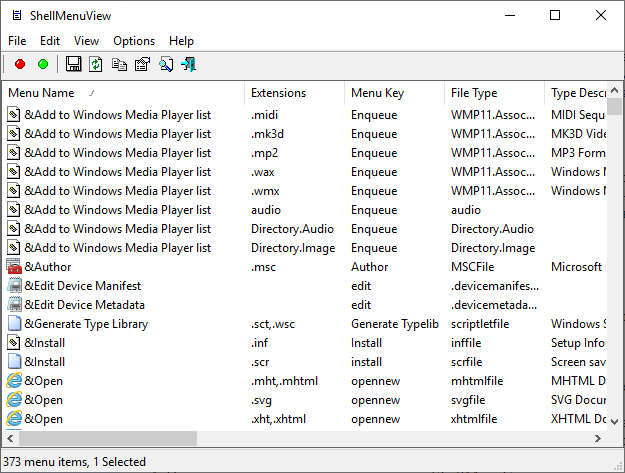The image size is (625, 473).
Task: Open the File menu
Action: pyautogui.click(x=17, y=41)
